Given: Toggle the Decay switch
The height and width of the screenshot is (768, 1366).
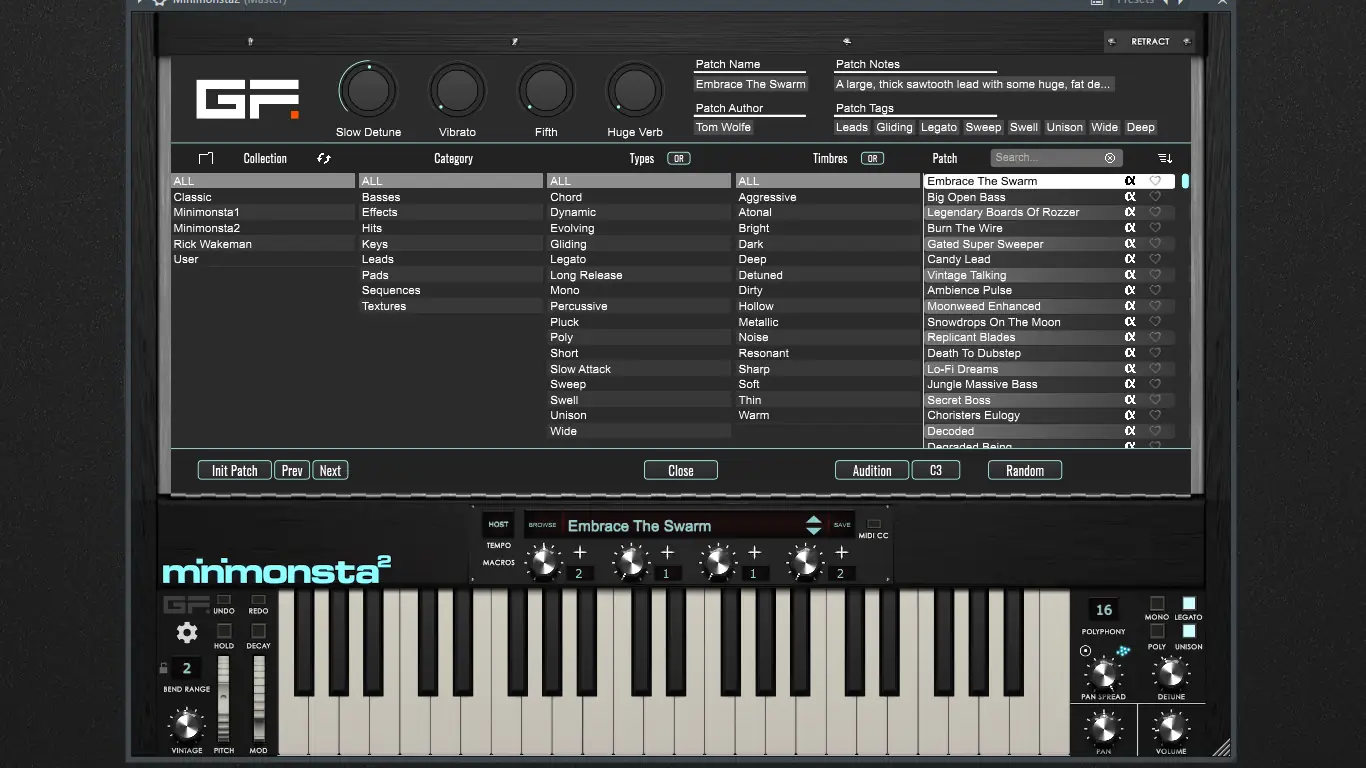Looking at the screenshot, I should click(258, 631).
